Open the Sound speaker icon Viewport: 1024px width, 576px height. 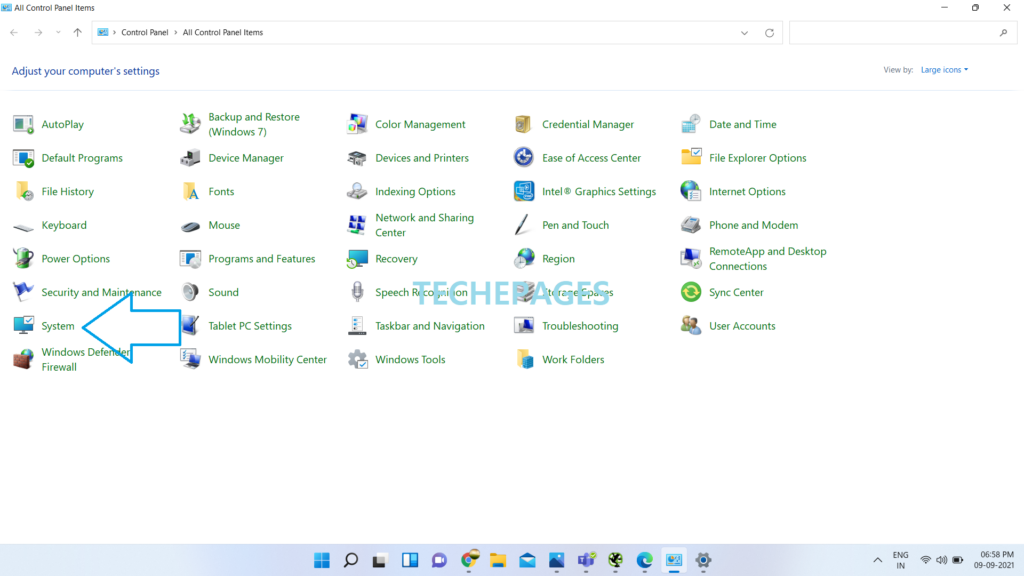(x=190, y=292)
